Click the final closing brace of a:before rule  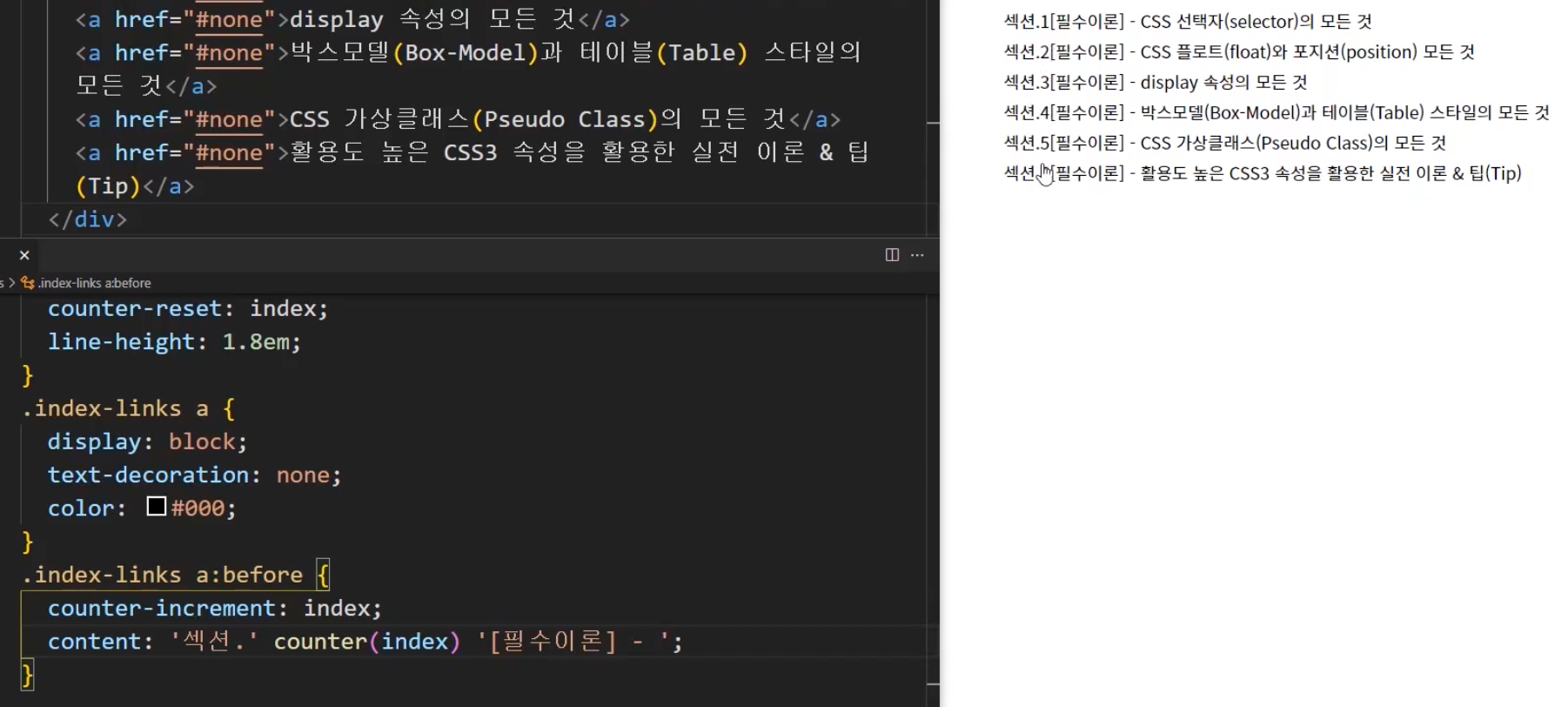click(x=27, y=675)
